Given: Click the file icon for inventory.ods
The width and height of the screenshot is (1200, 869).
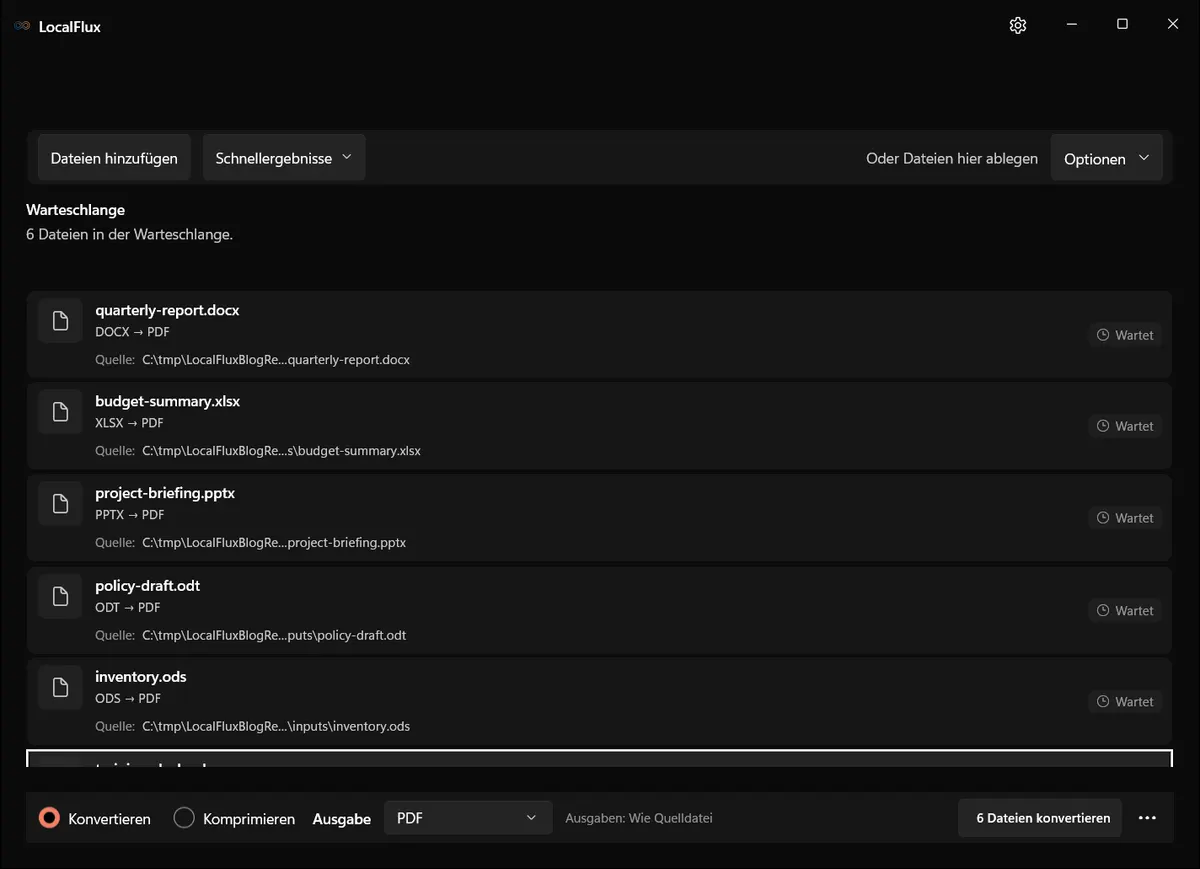Looking at the screenshot, I should (x=60, y=687).
